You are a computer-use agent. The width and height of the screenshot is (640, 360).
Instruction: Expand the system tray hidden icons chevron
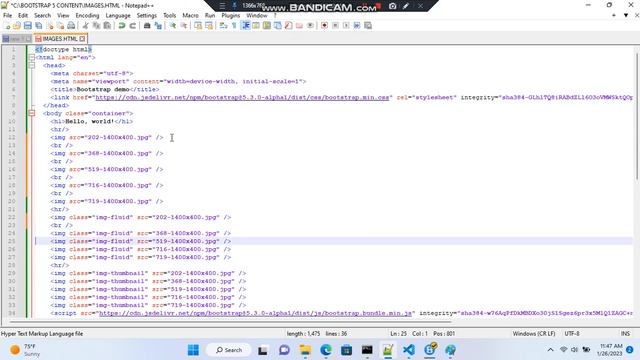[550, 350]
